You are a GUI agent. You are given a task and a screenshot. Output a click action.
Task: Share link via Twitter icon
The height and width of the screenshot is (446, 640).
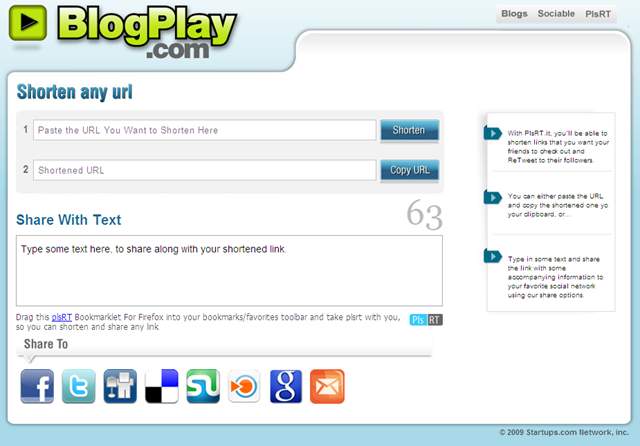79,386
